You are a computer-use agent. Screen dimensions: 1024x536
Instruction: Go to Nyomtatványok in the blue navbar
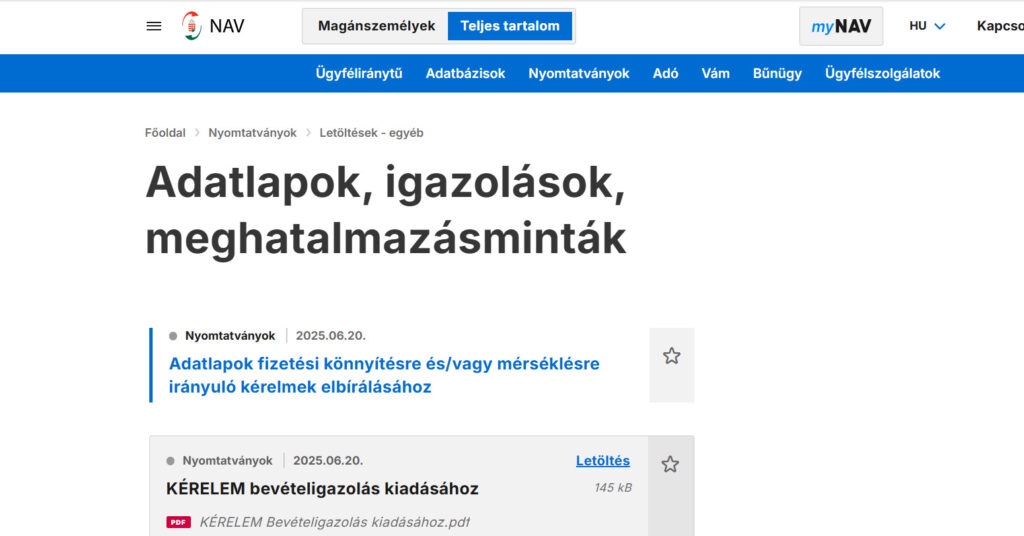coord(579,73)
